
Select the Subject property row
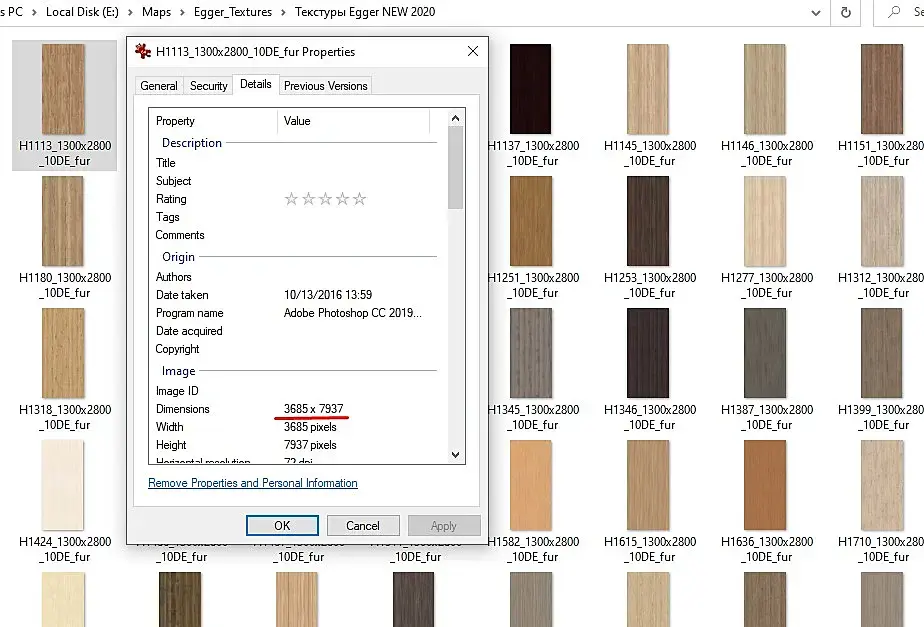point(295,181)
